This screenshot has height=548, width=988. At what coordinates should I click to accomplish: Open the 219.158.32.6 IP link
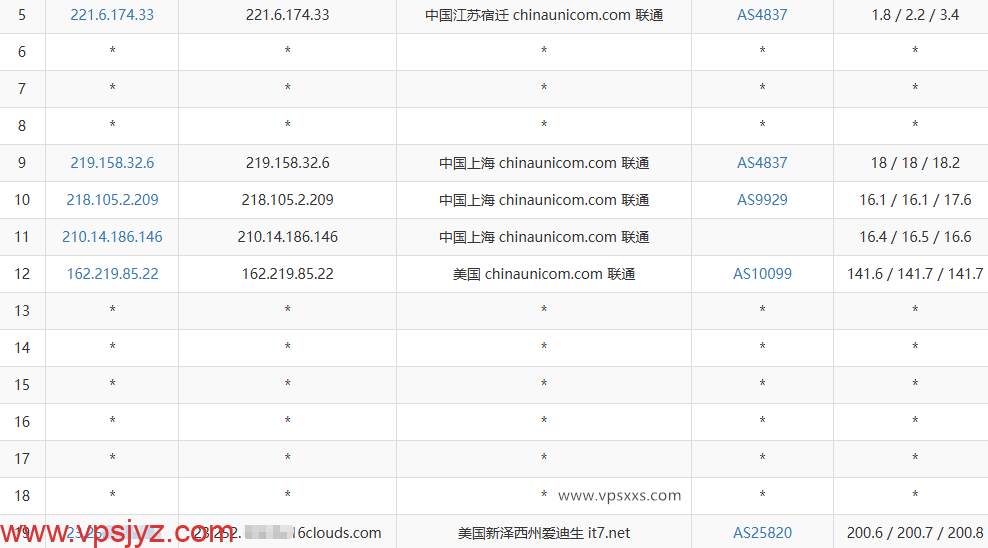[112, 163]
